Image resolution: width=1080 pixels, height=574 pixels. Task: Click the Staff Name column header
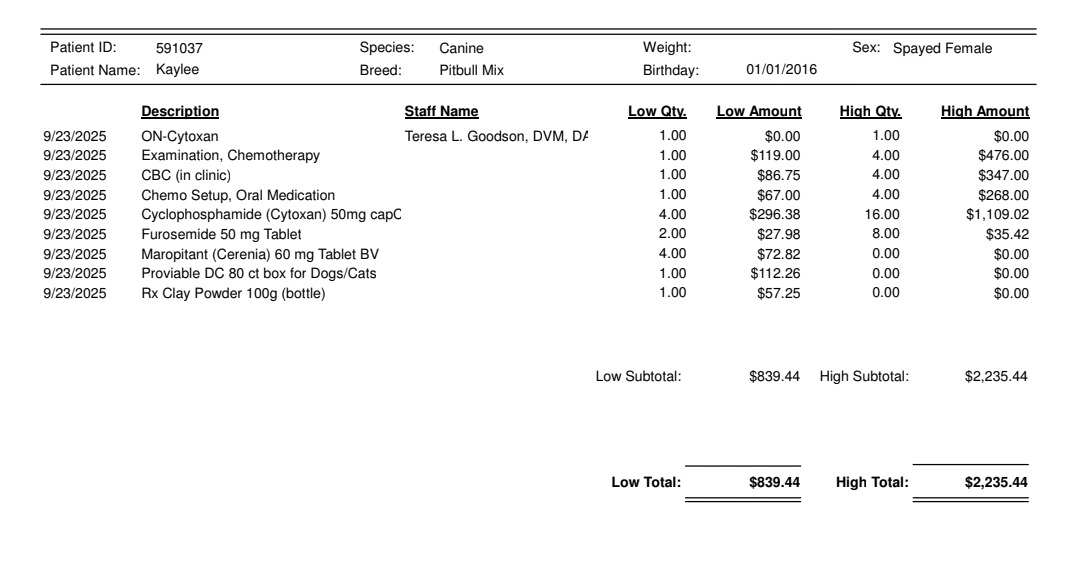point(441,111)
